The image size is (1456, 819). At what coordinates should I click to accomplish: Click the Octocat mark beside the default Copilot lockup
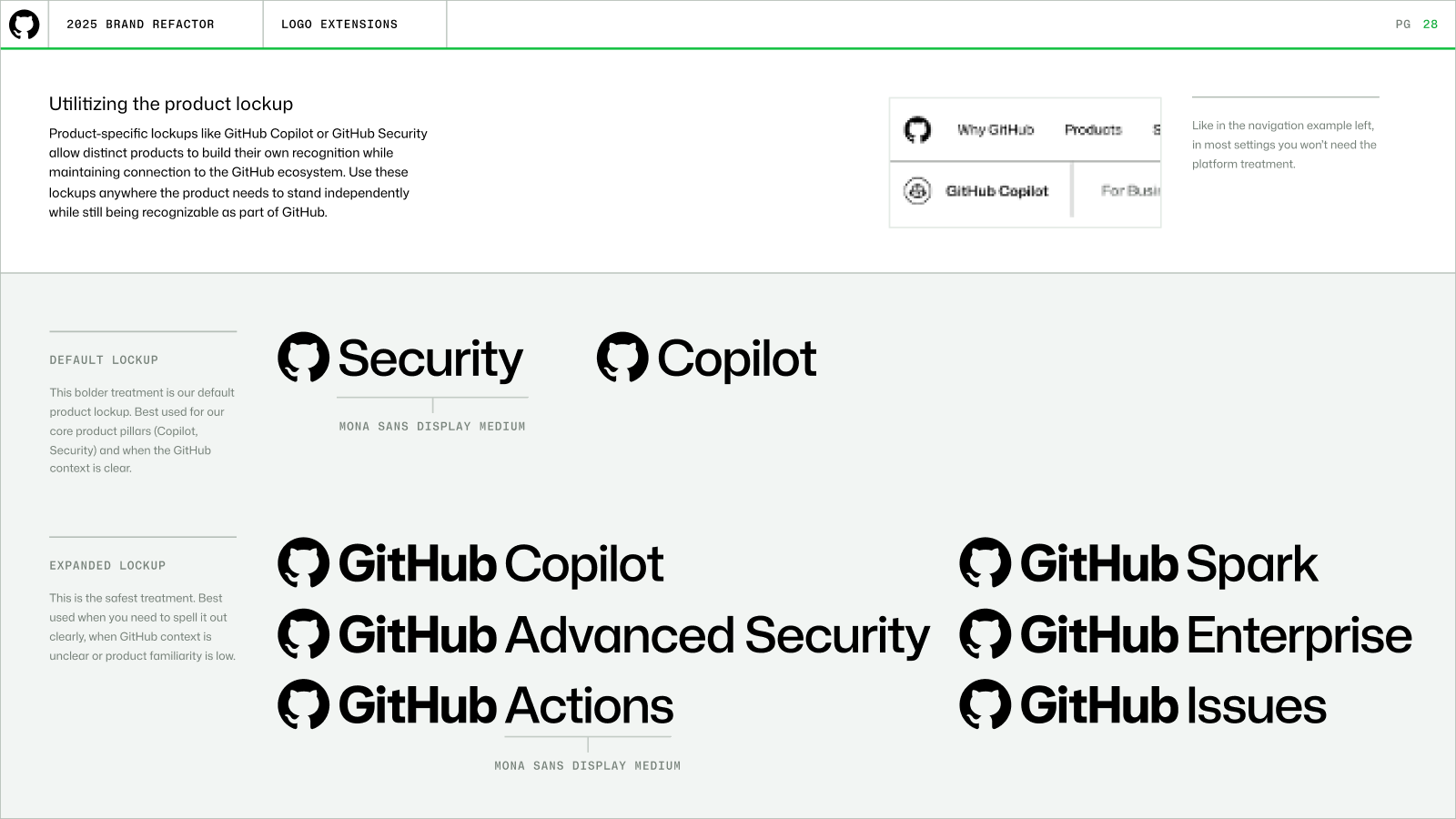coord(622,357)
